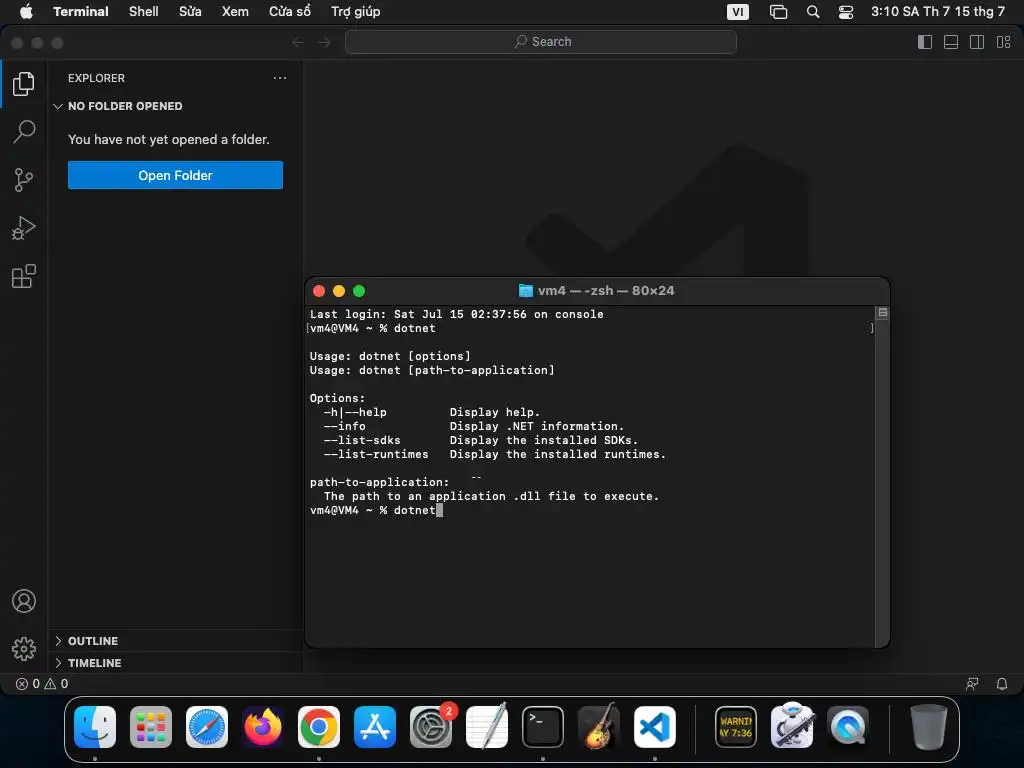Open Safari from the Dock
This screenshot has width=1024, height=768.
coord(207,727)
